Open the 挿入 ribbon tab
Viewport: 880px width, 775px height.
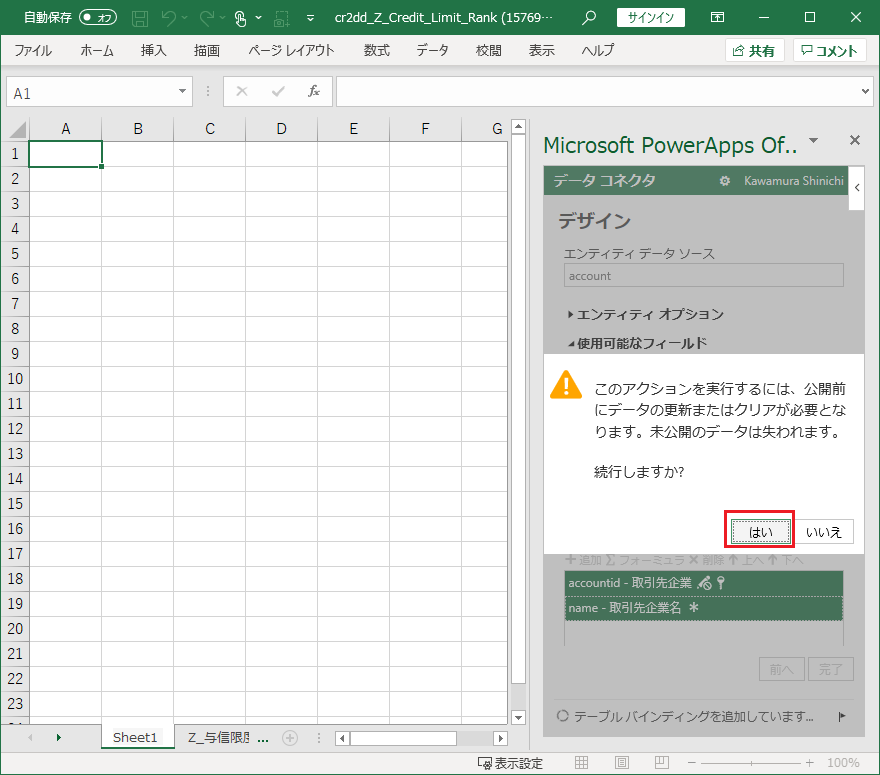(153, 51)
